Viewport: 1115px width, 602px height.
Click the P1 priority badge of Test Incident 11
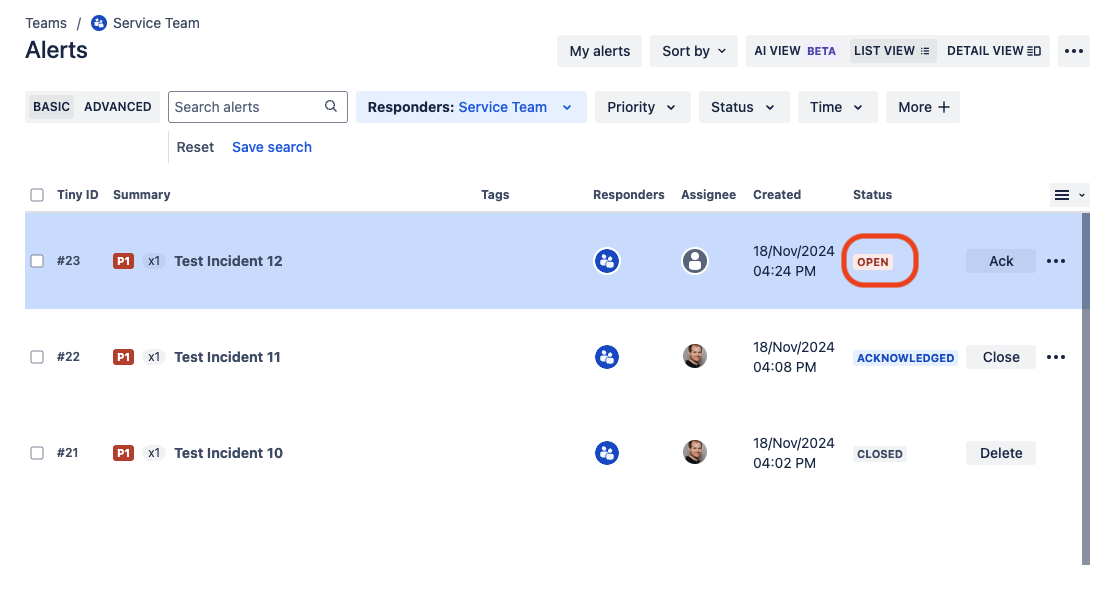[124, 357]
